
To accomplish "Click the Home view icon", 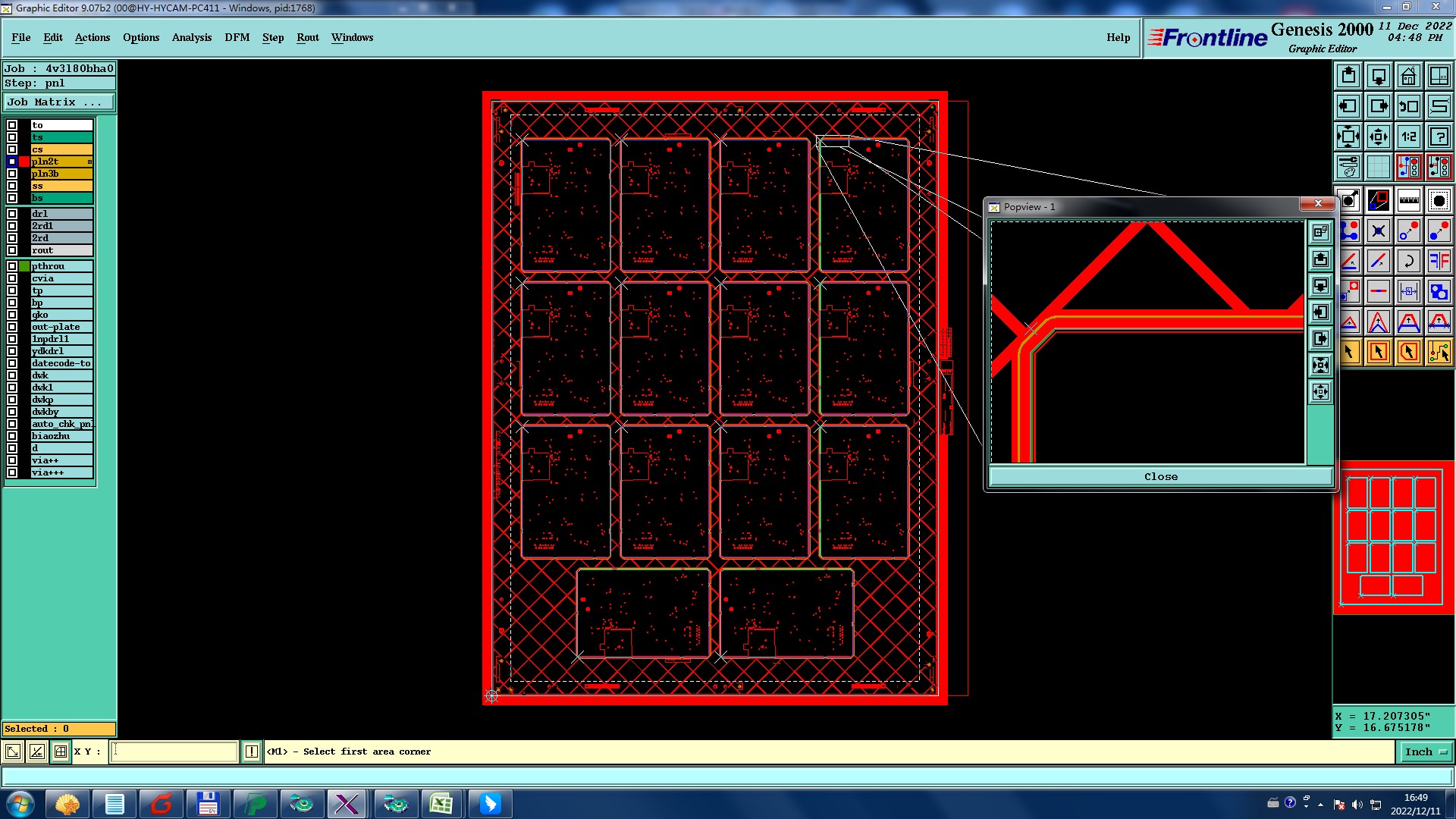I will pyautogui.click(x=1408, y=76).
